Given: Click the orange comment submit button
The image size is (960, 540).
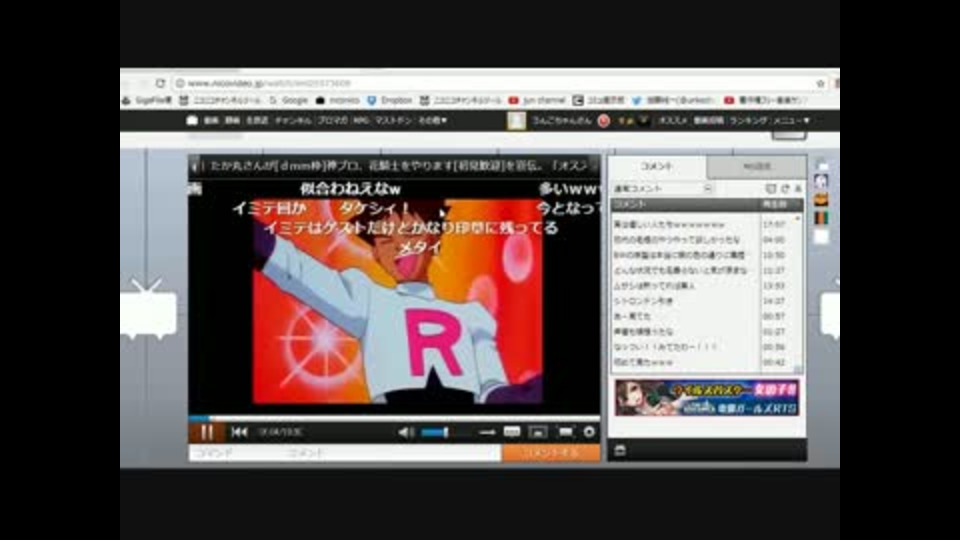Looking at the screenshot, I should point(551,453).
